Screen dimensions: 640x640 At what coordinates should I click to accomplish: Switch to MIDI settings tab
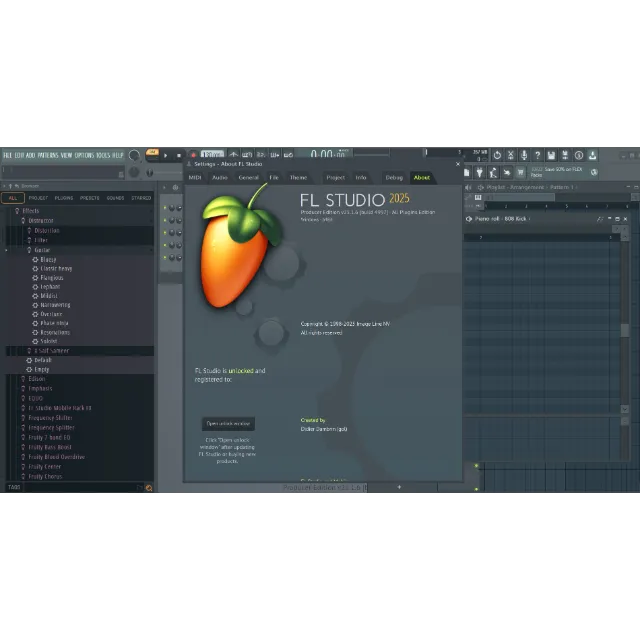(x=195, y=178)
